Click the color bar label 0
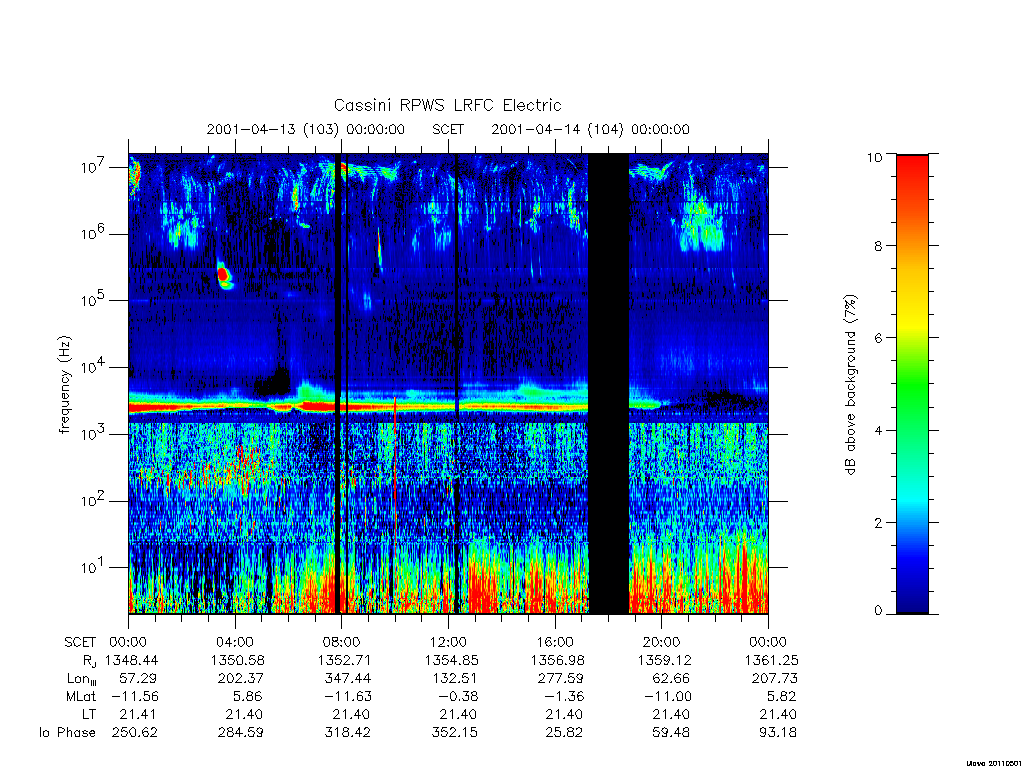 878,611
